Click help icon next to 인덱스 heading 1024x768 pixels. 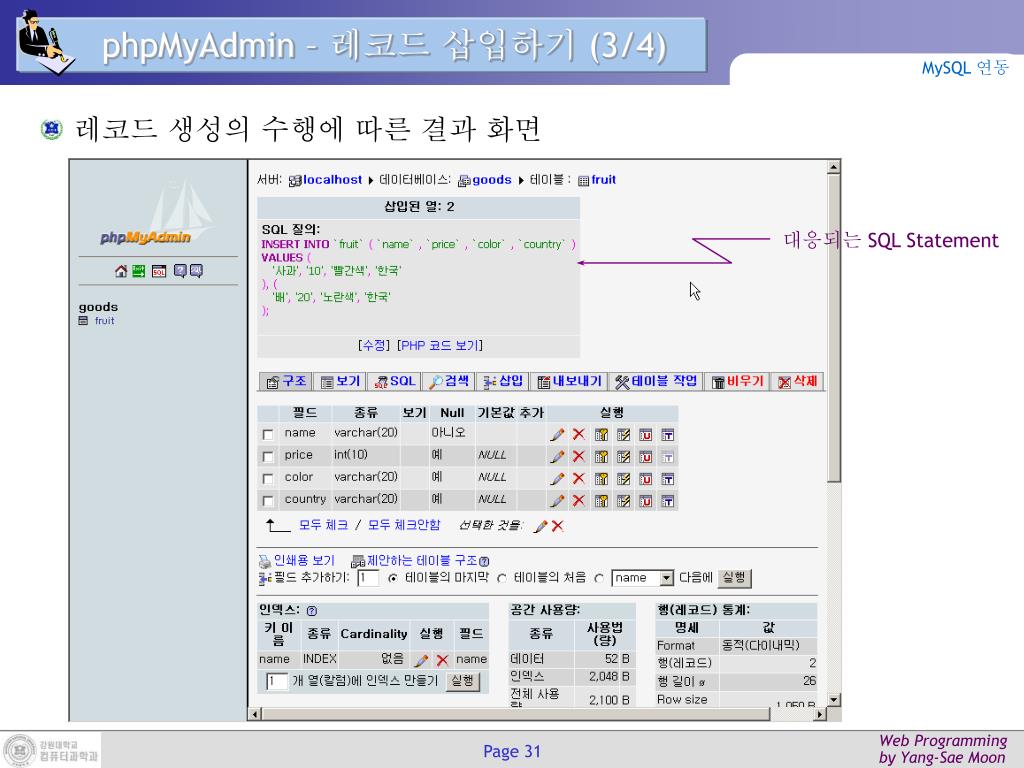[312, 611]
